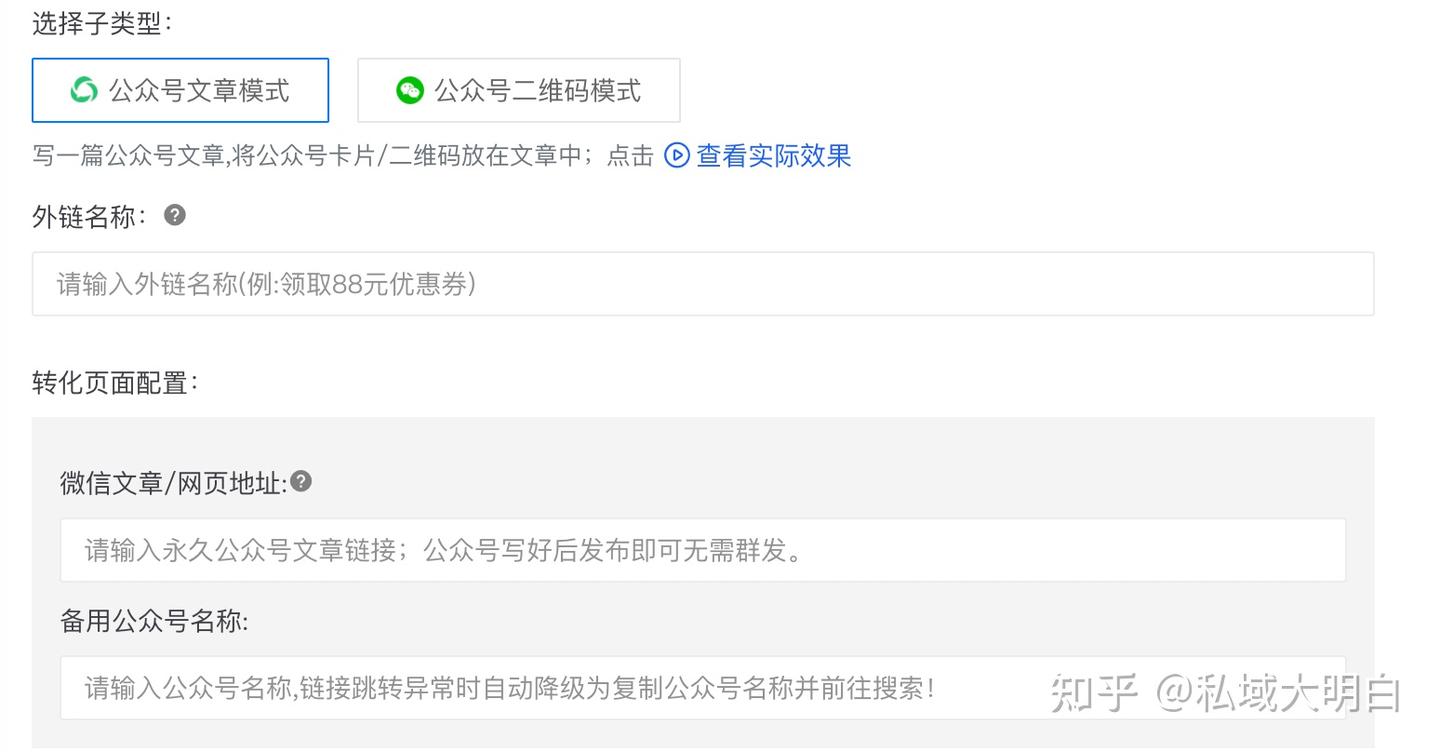Focus the 外链名称 input field
Viewport: 1440px width, 752px height.
[x=702, y=284]
